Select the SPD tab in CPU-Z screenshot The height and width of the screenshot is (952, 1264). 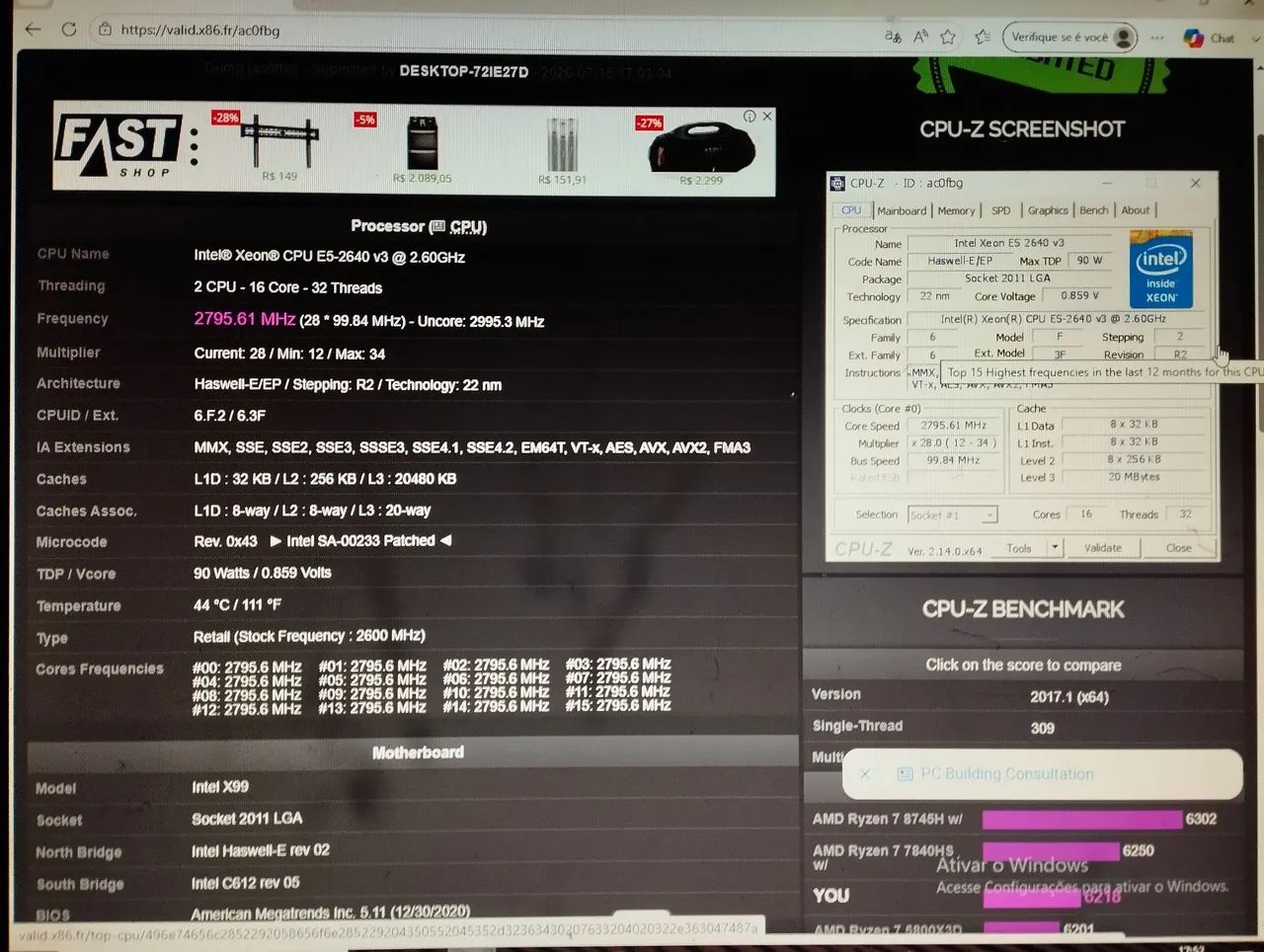coord(1000,211)
